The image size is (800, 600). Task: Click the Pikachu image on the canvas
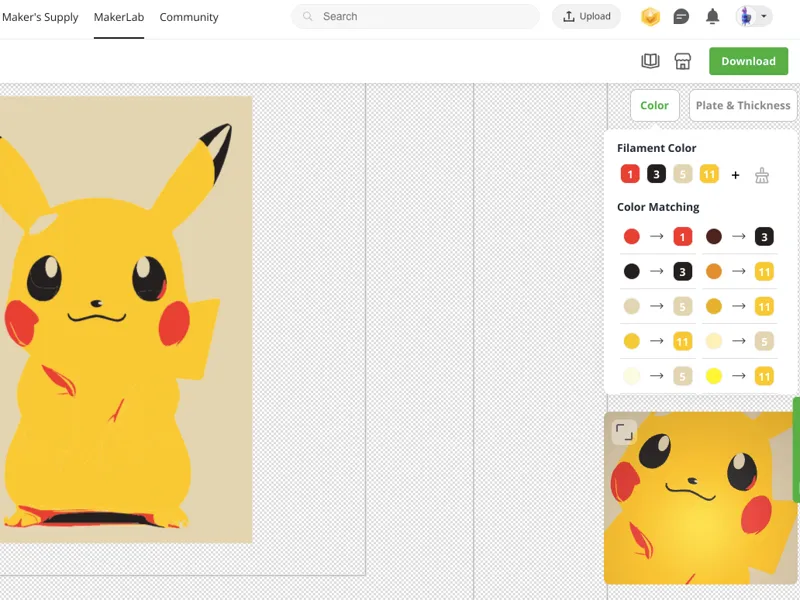(126, 319)
